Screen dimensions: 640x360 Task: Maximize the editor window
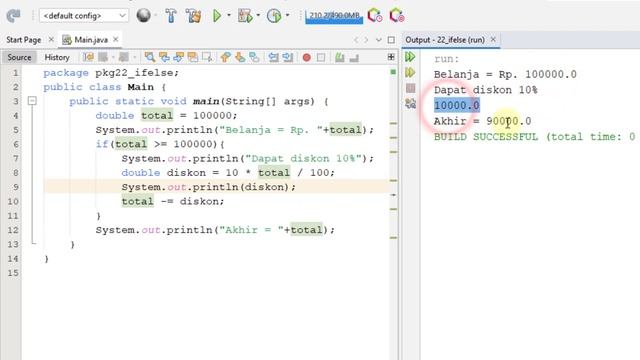[x=391, y=40]
